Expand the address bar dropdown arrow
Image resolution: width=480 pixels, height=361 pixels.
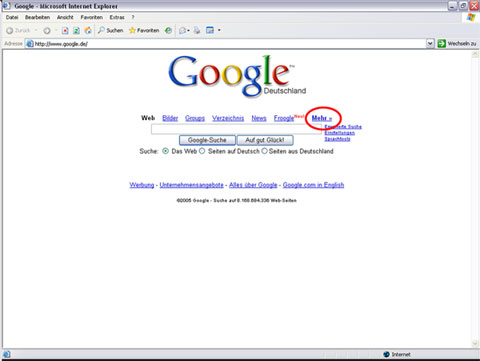click(430, 43)
